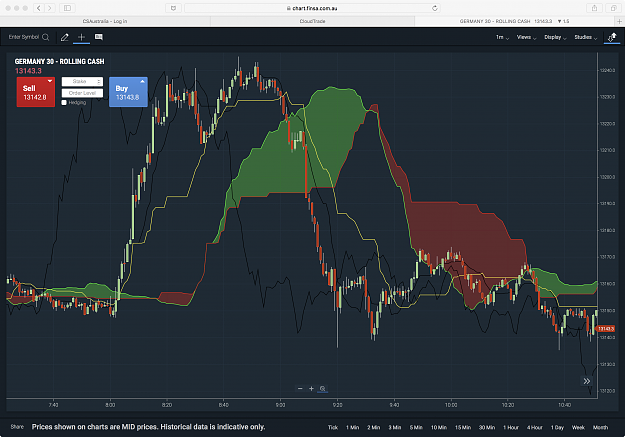Jump to latest with double-arrow icon
The image size is (625, 437).
[x=587, y=381]
